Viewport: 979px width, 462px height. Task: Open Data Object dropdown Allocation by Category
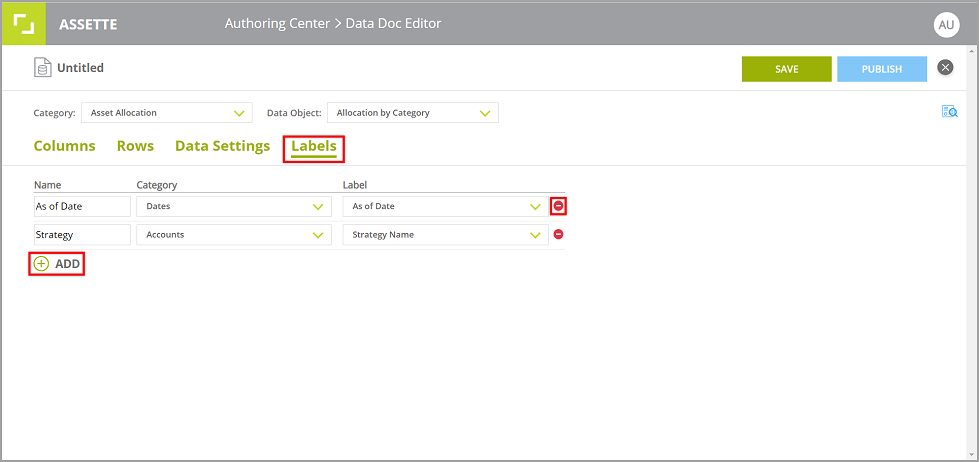tap(413, 113)
